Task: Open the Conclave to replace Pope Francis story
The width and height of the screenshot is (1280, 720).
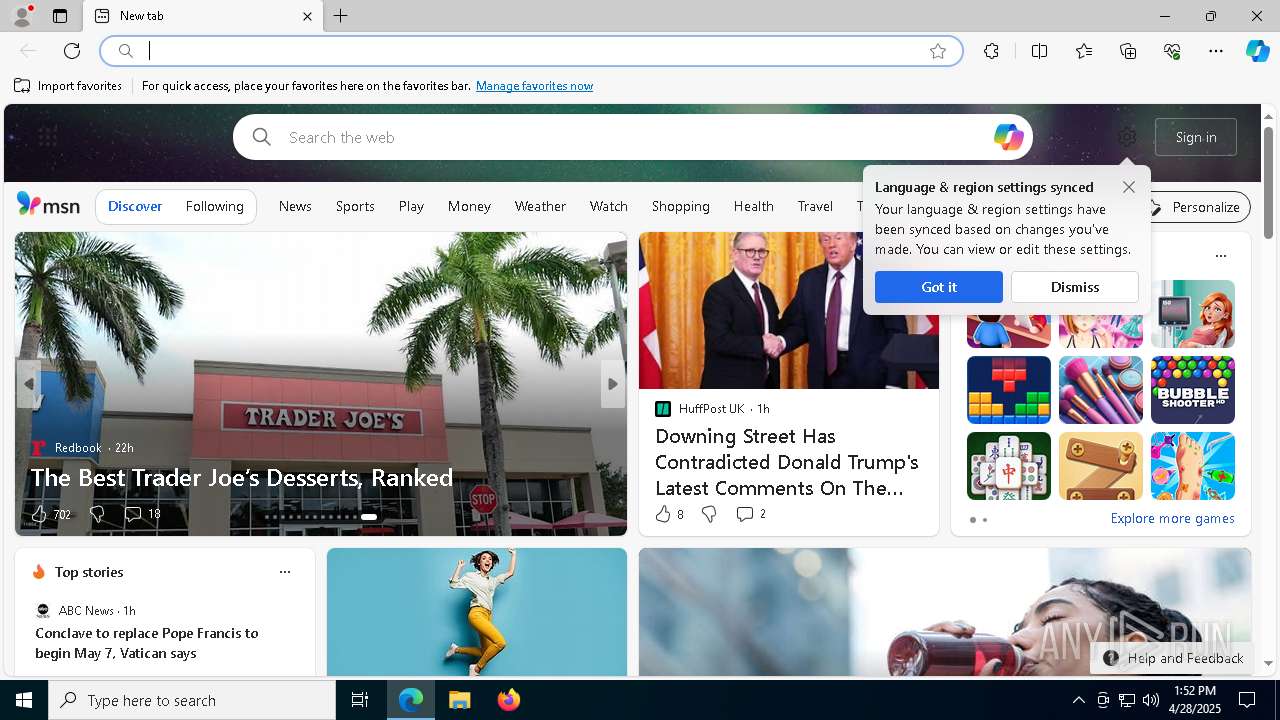Action: point(147,643)
